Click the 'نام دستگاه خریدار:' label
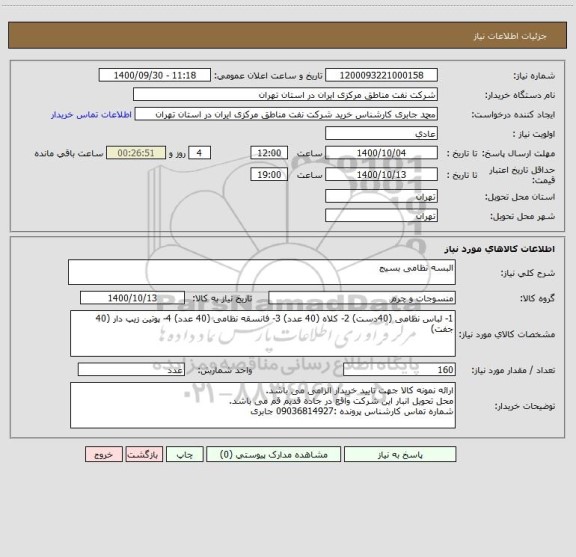The height and width of the screenshot is (557, 576). click(520, 95)
